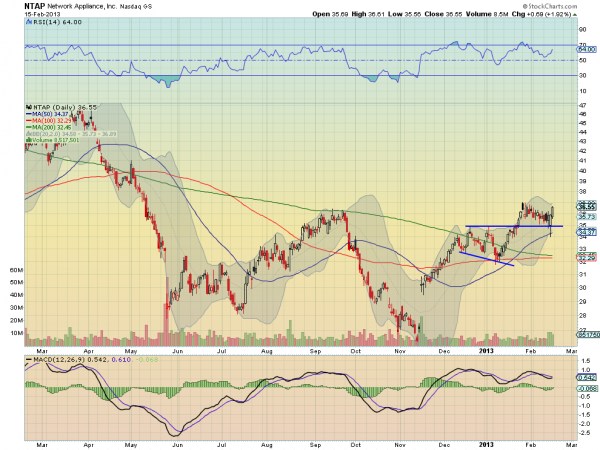The width and height of the screenshot is (600, 450).
Task: Click the NTAP (Daily) 36.55 legend entry
Action: (65, 107)
